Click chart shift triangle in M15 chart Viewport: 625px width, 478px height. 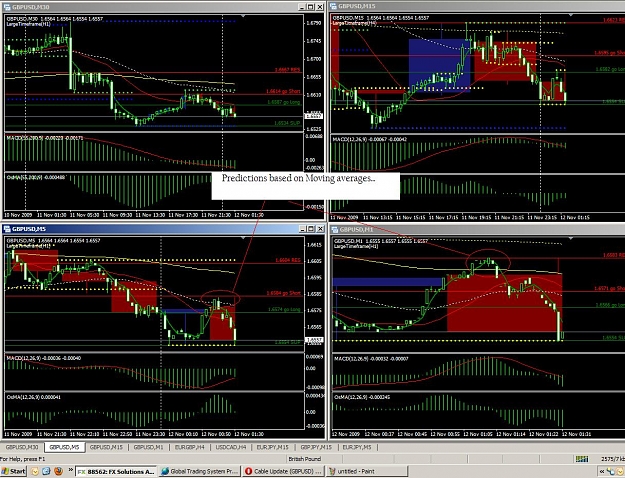click(571, 15)
